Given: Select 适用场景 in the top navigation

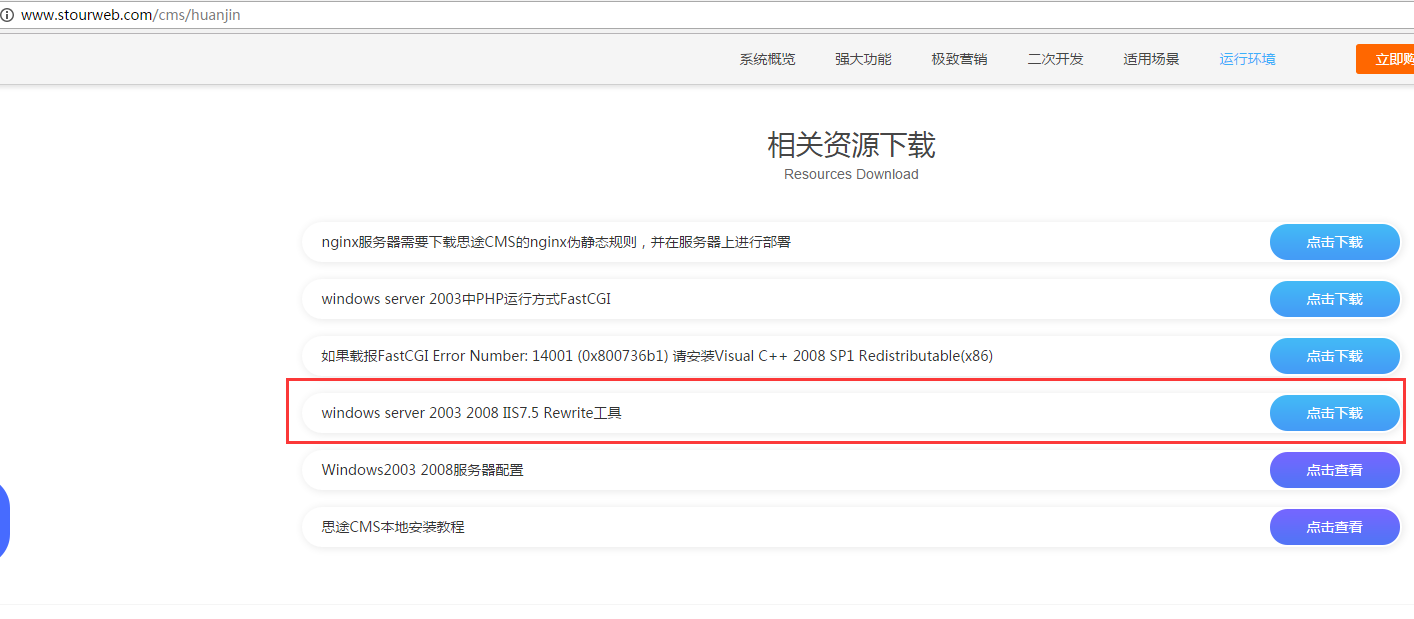Looking at the screenshot, I should [x=1151, y=59].
